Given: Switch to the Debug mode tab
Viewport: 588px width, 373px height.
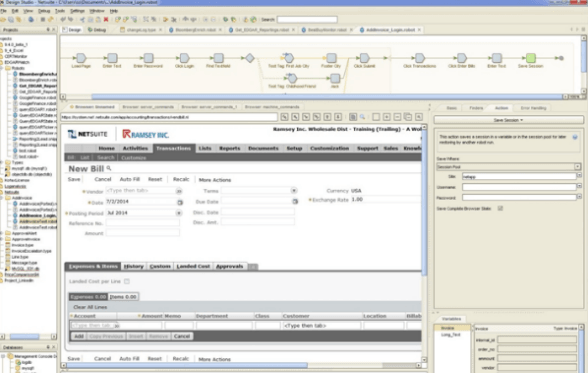Looking at the screenshot, I should point(97,30).
